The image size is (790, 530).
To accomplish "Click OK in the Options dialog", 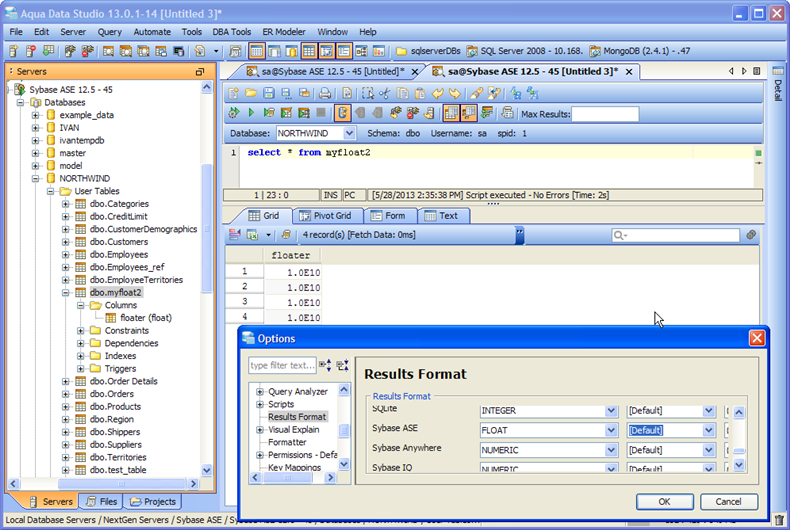I will (x=665, y=501).
